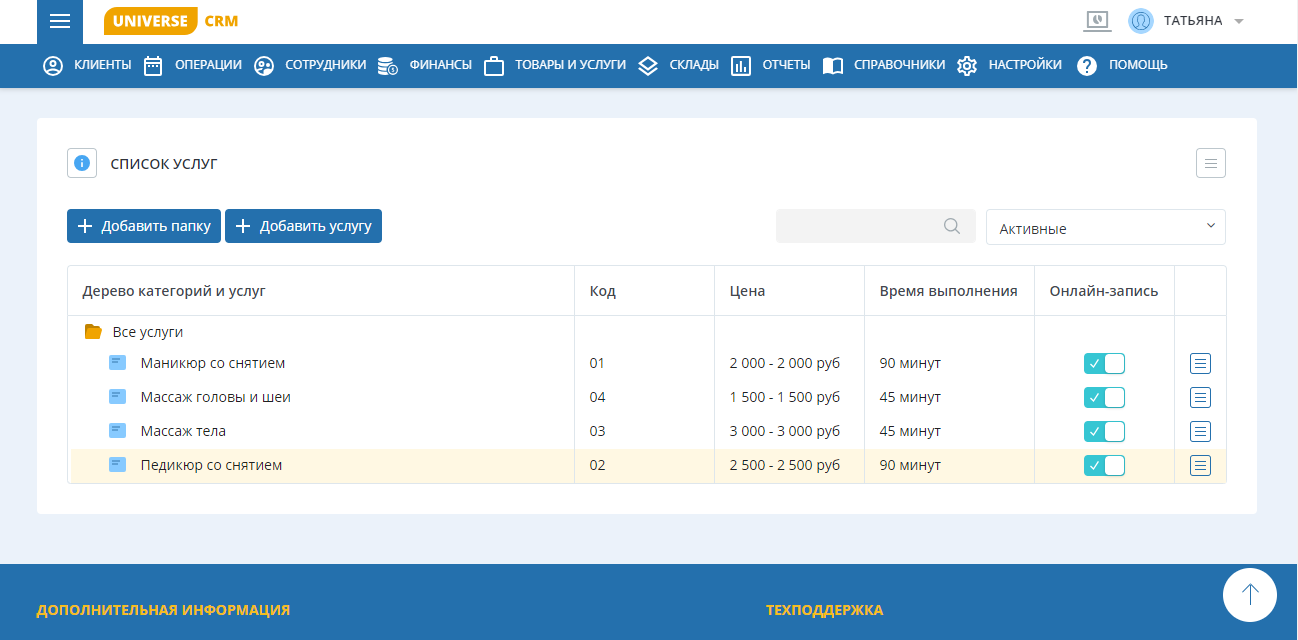Click the Добавить папку button

tap(144, 226)
